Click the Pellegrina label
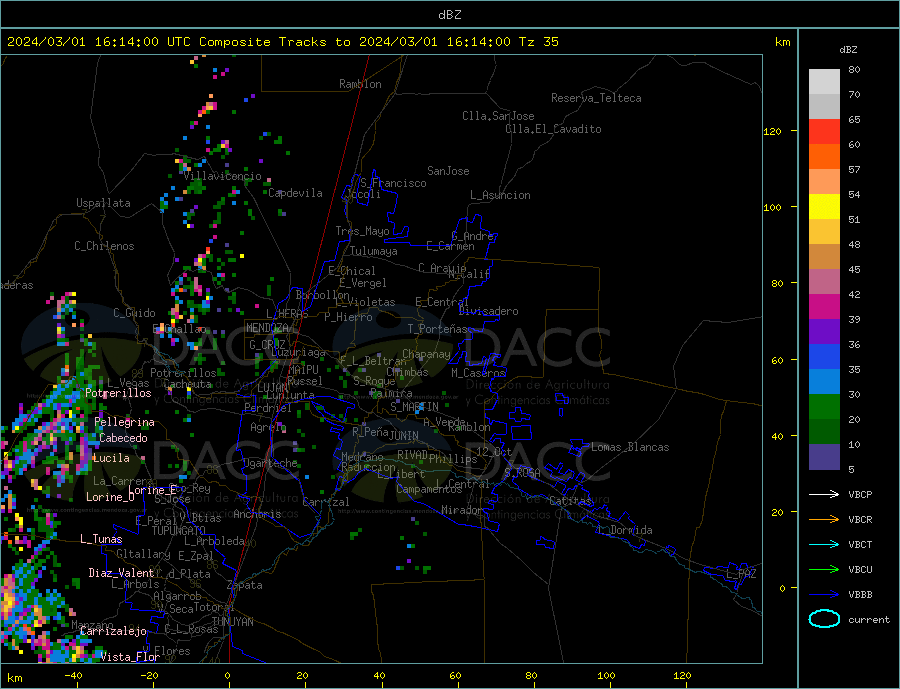Image resolution: width=900 pixels, height=689 pixels. click(125, 423)
